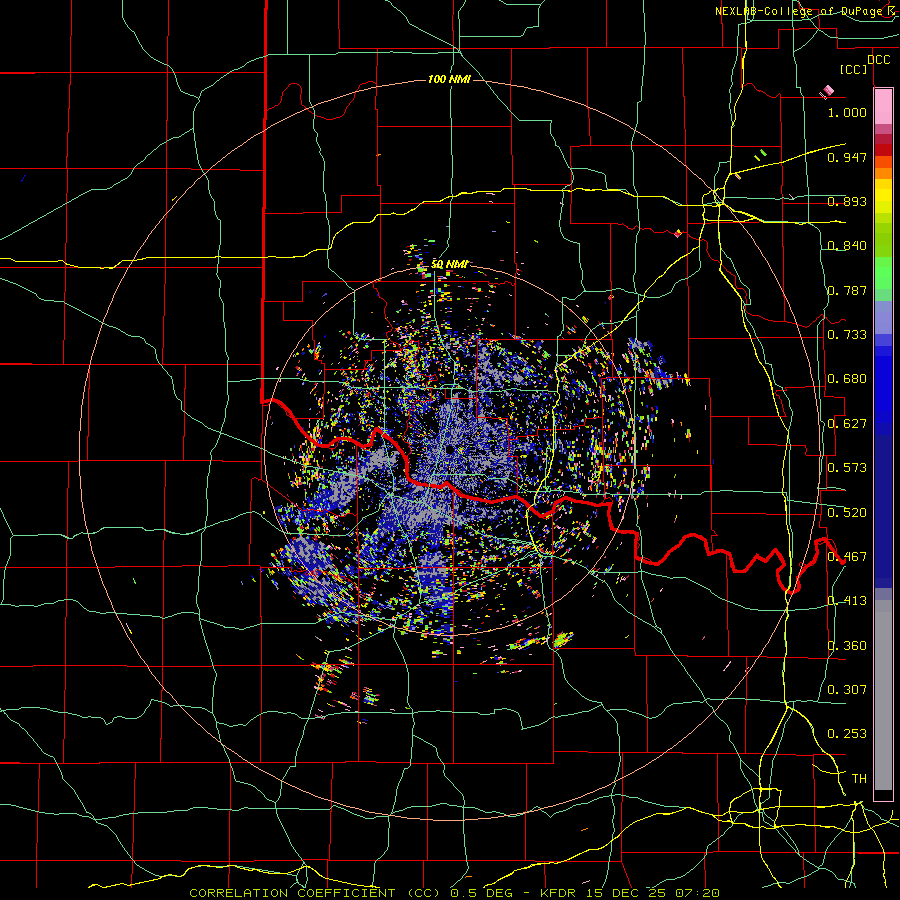This screenshot has width=900, height=900.
Task: Click the TH label on the scale
Action: click(859, 778)
